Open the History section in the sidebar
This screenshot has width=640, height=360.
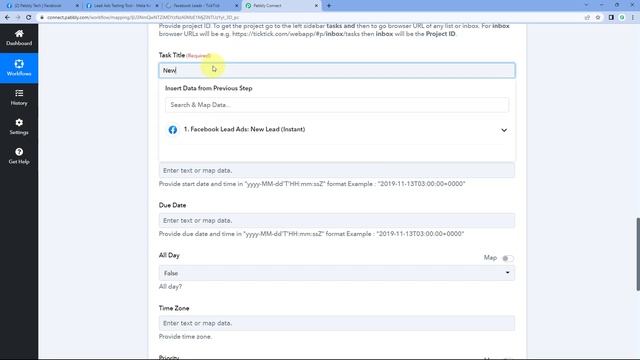19,98
